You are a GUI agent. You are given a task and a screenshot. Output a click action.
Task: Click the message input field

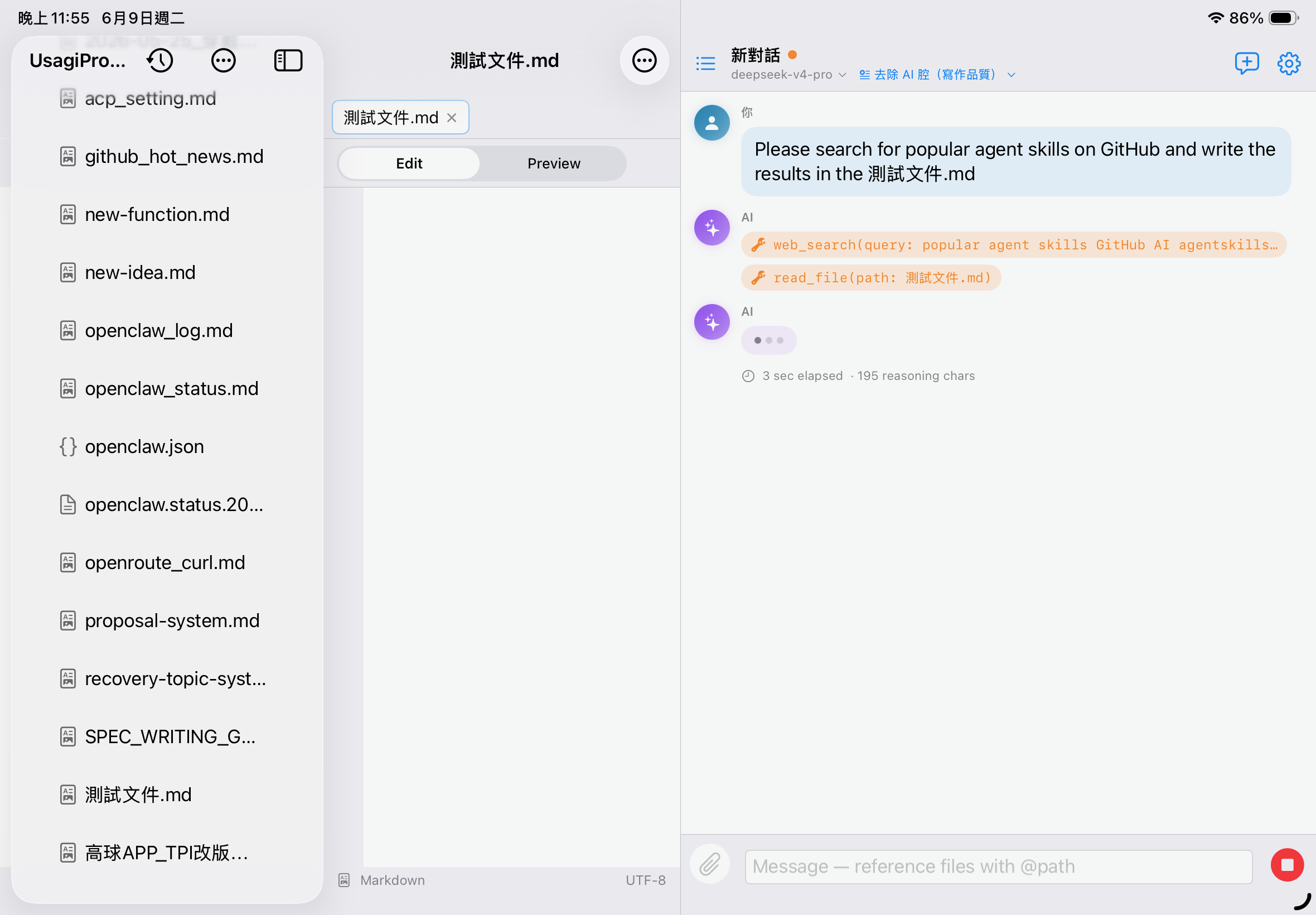coord(998,866)
